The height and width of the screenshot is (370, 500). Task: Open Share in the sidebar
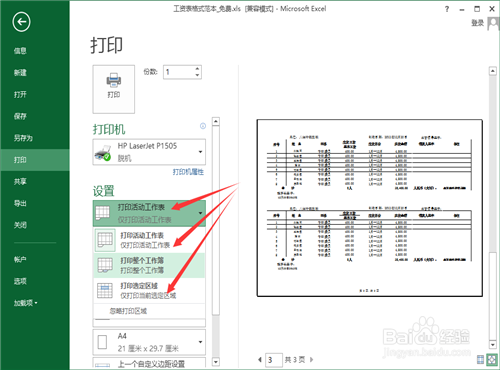[x=20, y=181]
